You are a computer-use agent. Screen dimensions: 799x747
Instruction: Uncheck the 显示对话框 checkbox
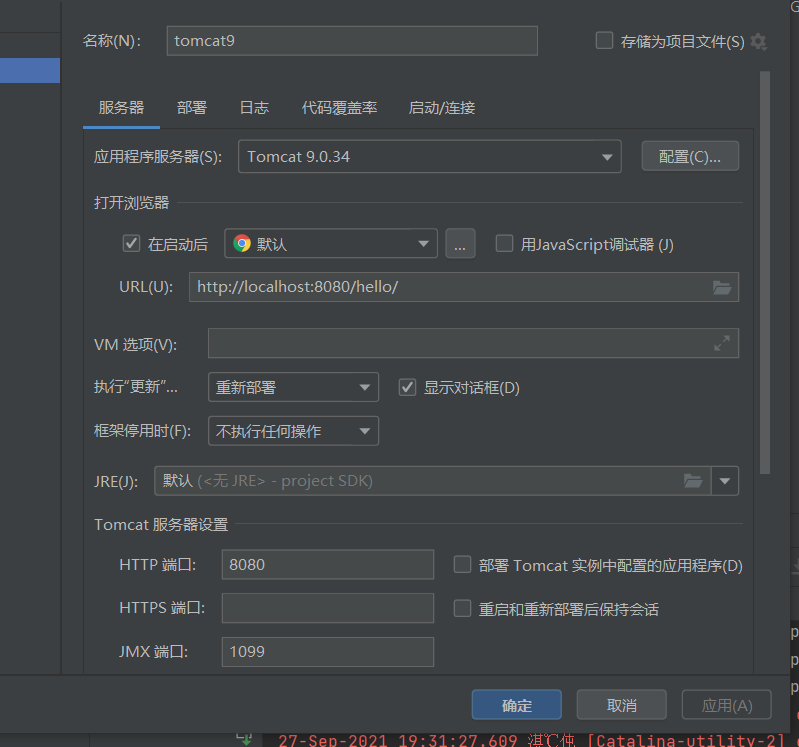click(407, 387)
